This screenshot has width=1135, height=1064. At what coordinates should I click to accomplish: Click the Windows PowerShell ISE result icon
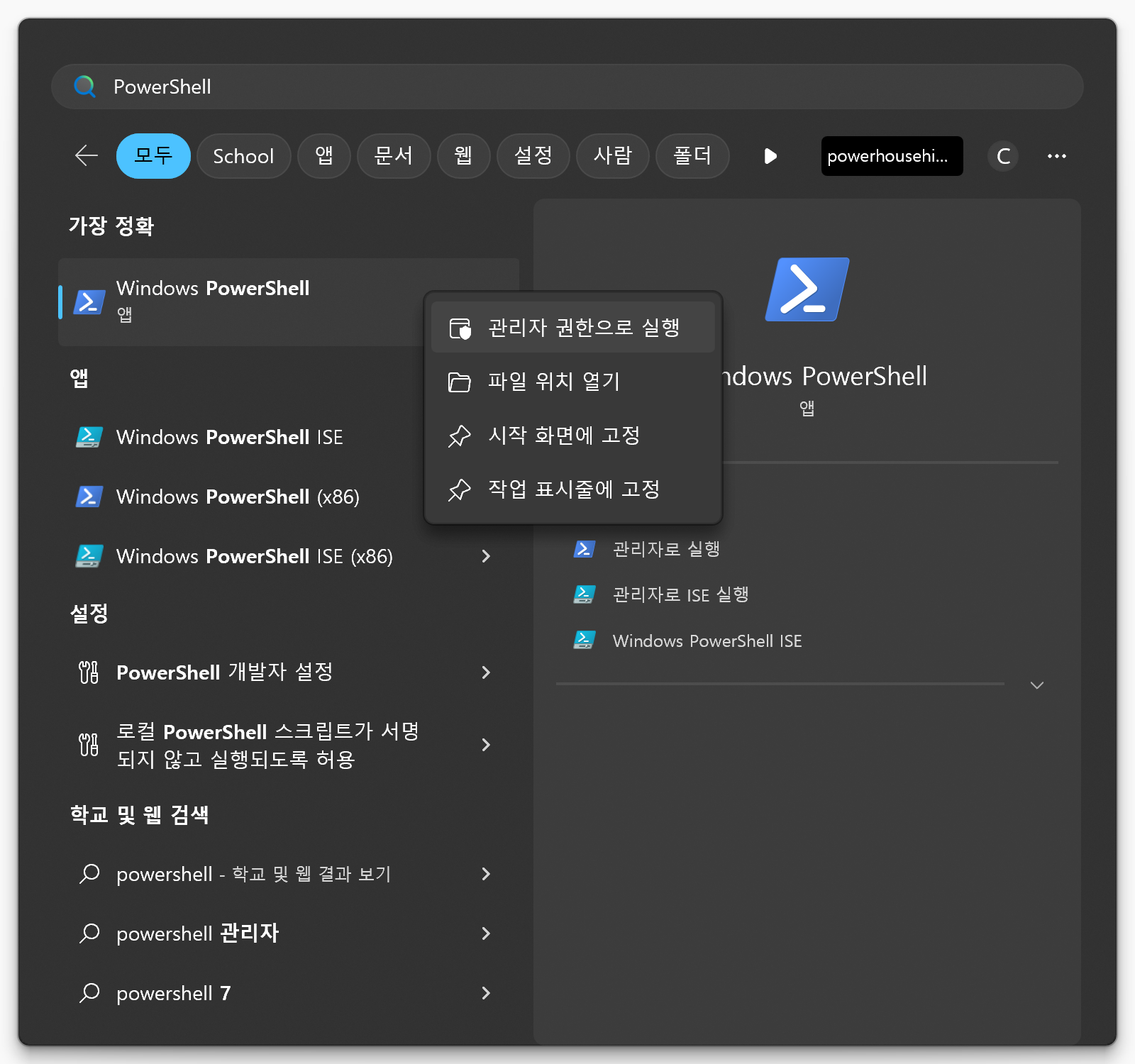pos(89,437)
